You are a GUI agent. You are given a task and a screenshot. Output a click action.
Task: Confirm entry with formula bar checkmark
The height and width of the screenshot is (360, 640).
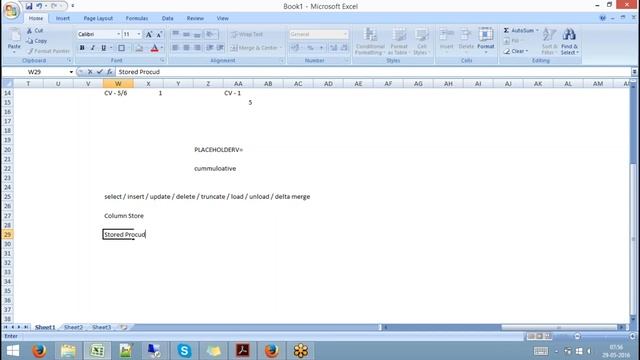point(100,72)
